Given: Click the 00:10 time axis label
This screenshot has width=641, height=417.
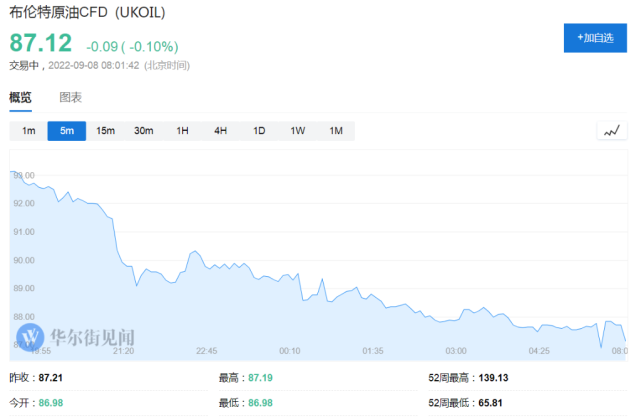Looking at the screenshot, I should pos(290,351).
